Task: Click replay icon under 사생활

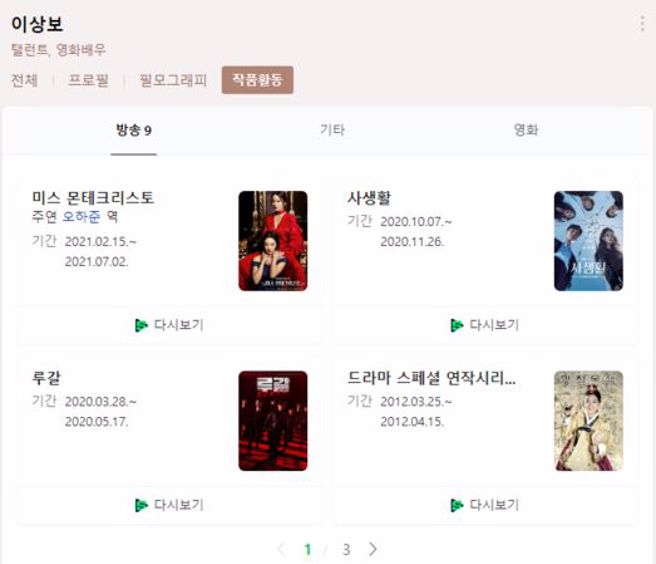Action: (x=456, y=325)
